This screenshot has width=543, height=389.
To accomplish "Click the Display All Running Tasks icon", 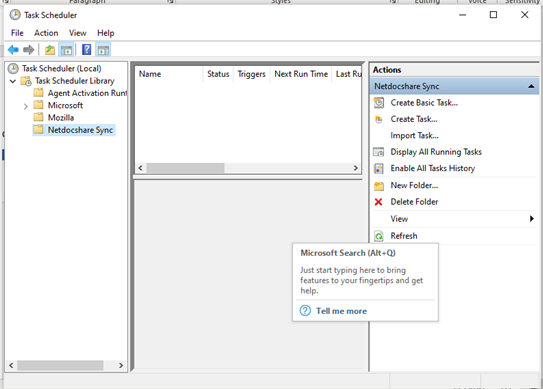I will (379, 152).
